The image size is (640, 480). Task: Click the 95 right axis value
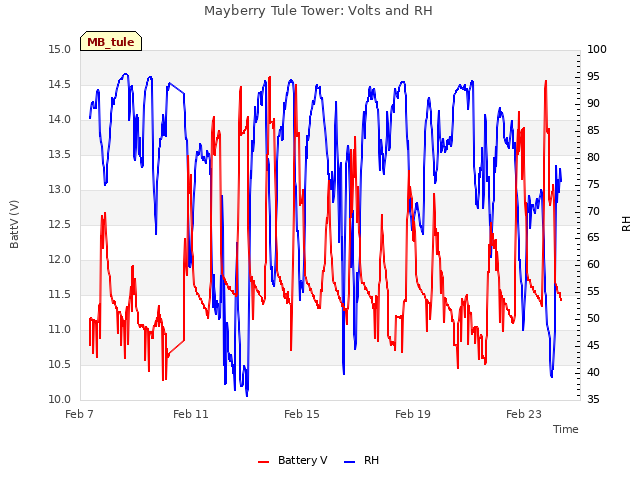click(x=593, y=77)
